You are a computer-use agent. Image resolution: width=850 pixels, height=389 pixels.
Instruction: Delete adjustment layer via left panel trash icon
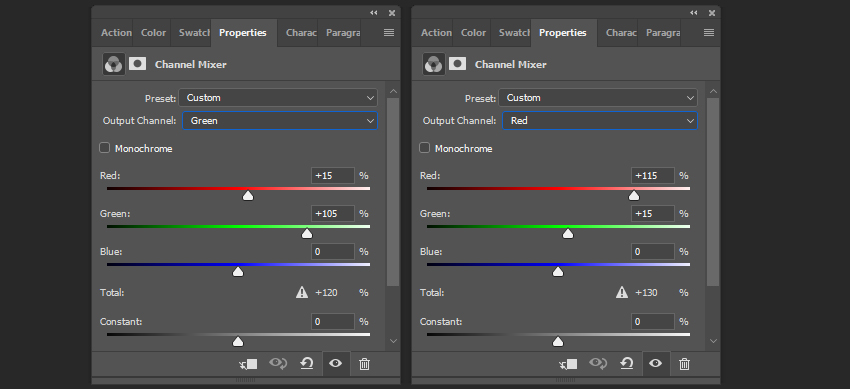click(364, 364)
